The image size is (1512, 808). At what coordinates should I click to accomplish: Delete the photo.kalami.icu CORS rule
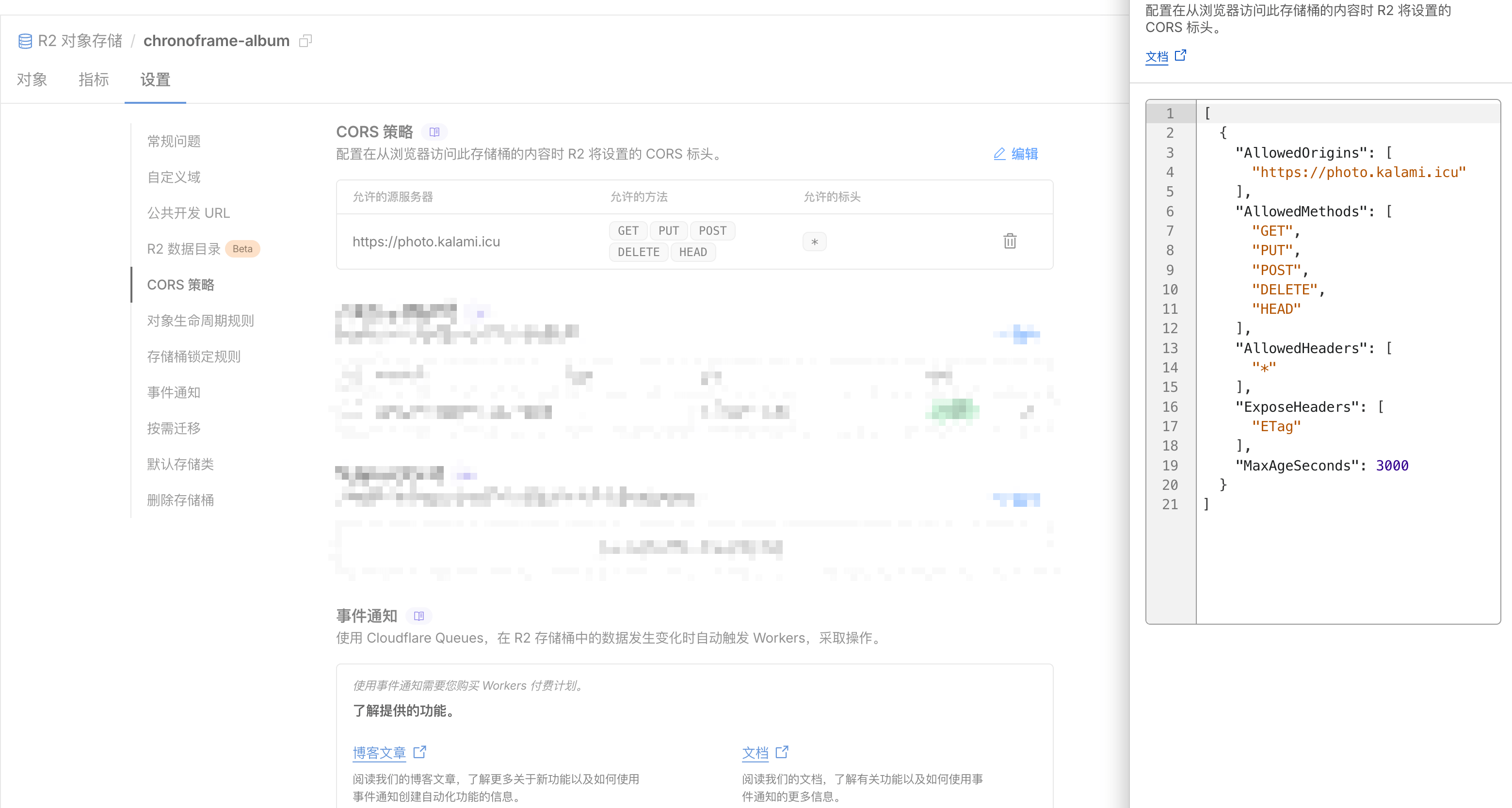coord(1010,241)
